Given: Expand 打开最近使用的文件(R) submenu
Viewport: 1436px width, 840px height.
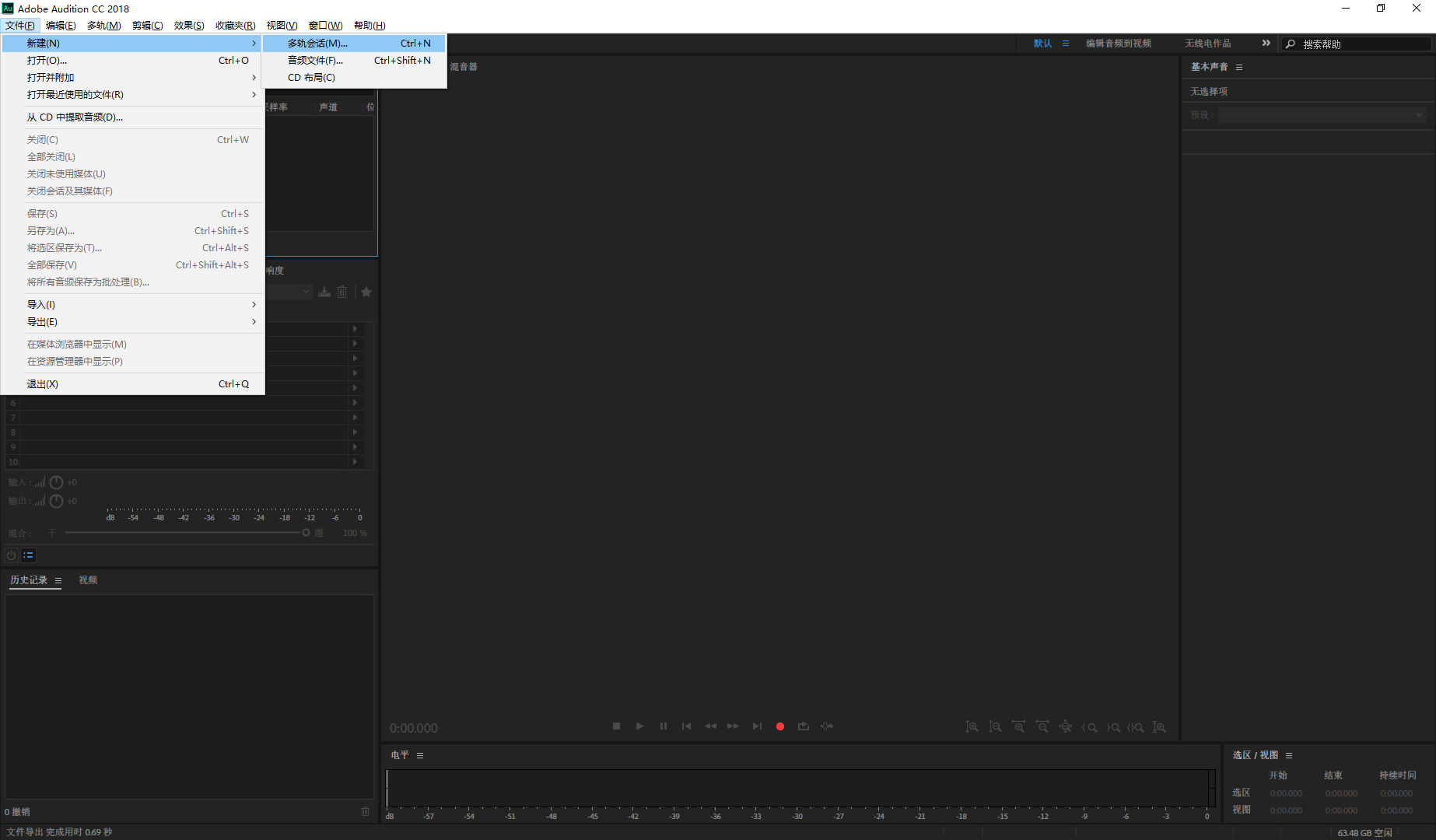Looking at the screenshot, I should (x=133, y=95).
